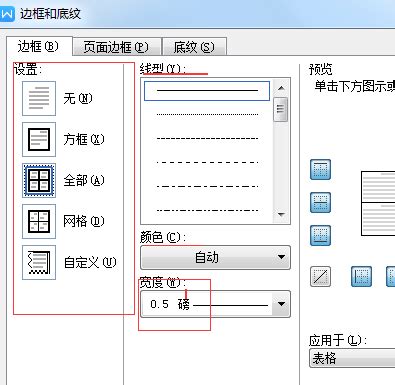Choose the solid line style in the list
The height and width of the screenshot is (385, 395).
(x=207, y=91)
